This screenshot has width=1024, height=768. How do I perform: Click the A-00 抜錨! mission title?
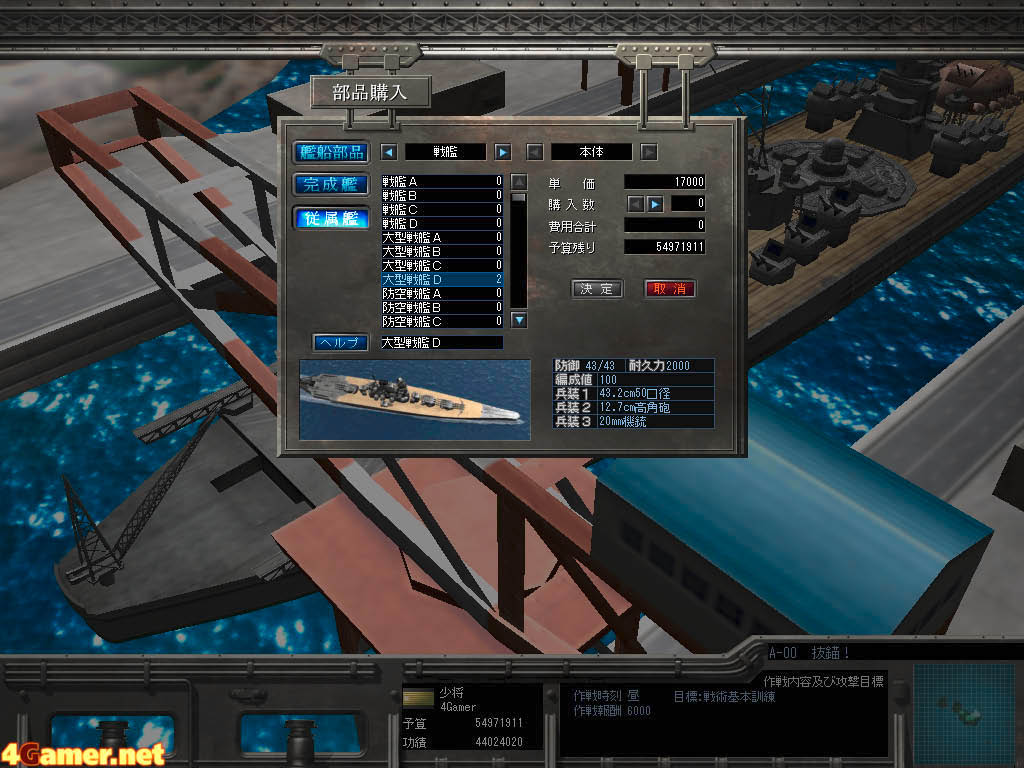point(809,652)
